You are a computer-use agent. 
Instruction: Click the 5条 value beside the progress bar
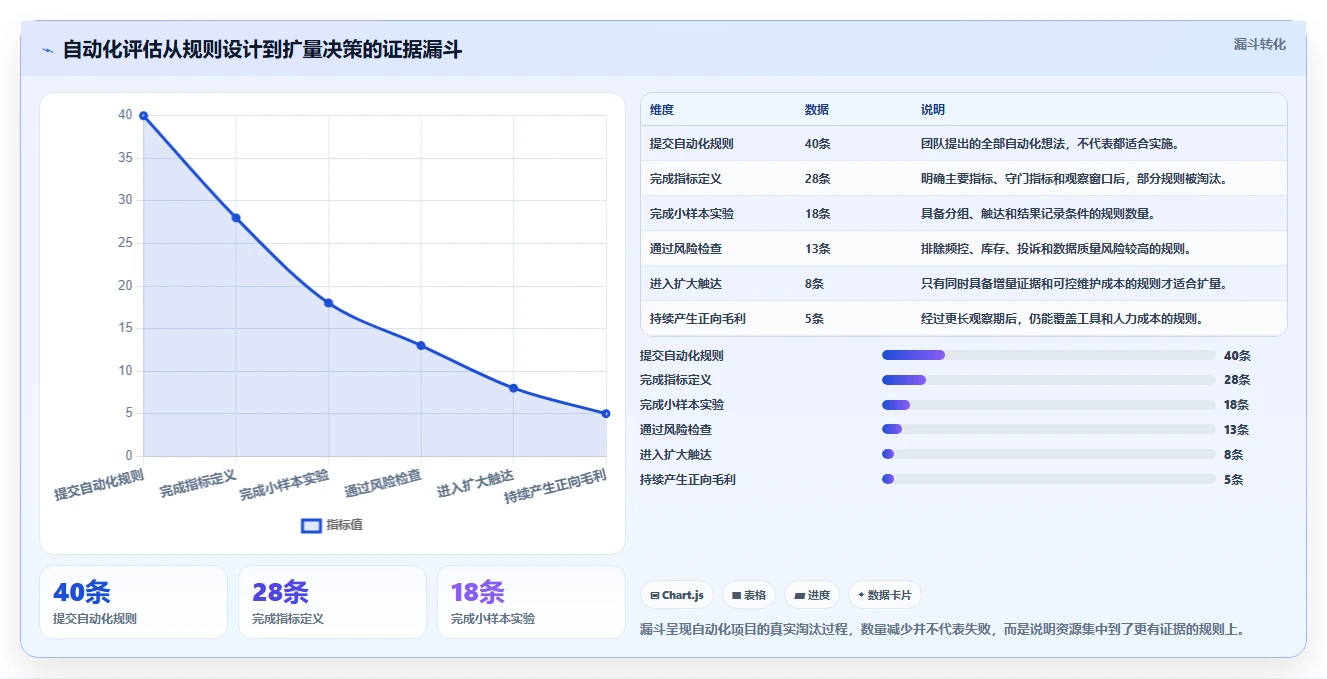pos(1234,479)
